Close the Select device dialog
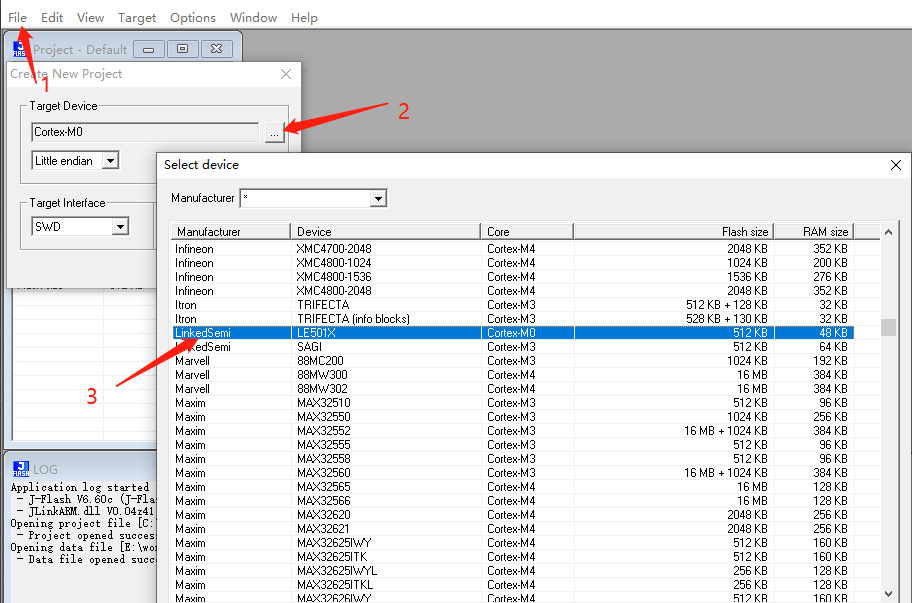This screenshot has width=912, height=603. (896, 165)
